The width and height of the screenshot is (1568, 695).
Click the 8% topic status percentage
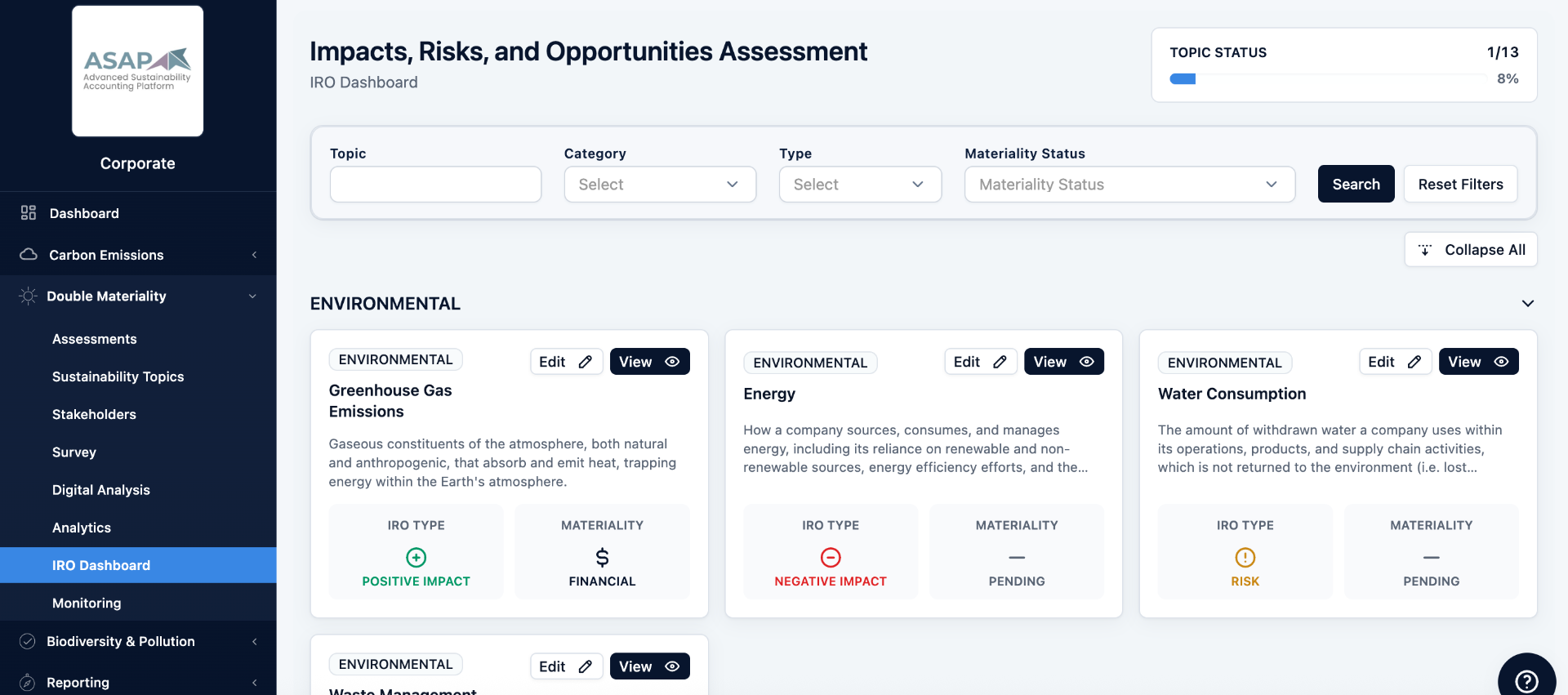[1508, 78]
